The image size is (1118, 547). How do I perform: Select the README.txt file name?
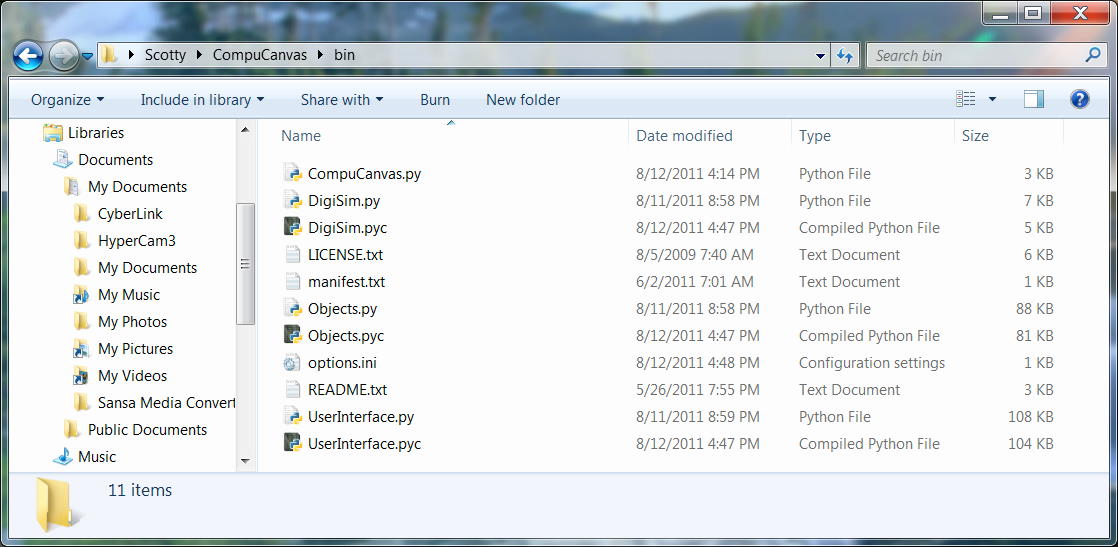(x=347, y=389)
